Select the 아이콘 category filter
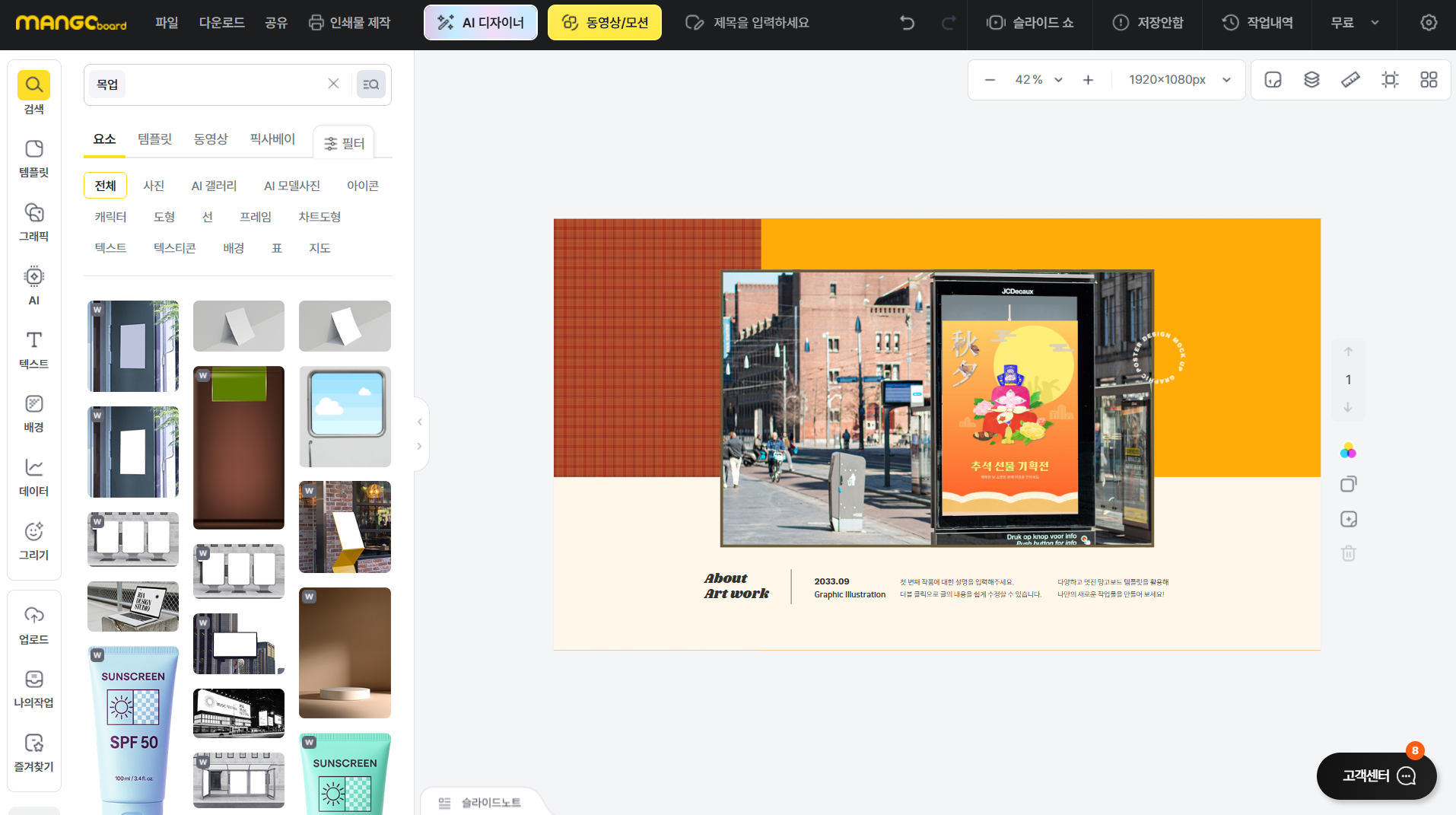Viewport: 1456px width, 815px height. click(x=362, y=186)
